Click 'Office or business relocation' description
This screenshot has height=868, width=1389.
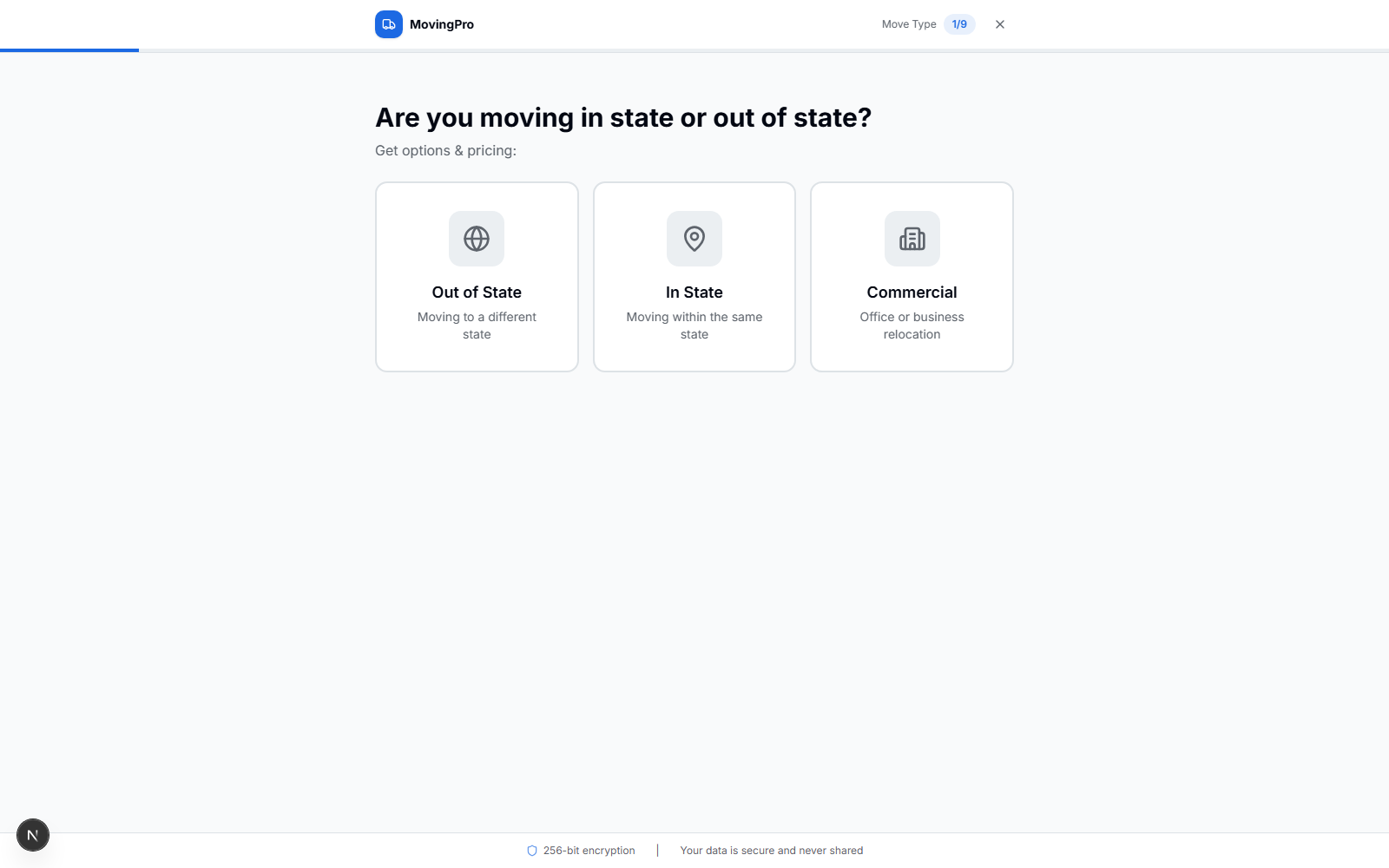point(912,325)
